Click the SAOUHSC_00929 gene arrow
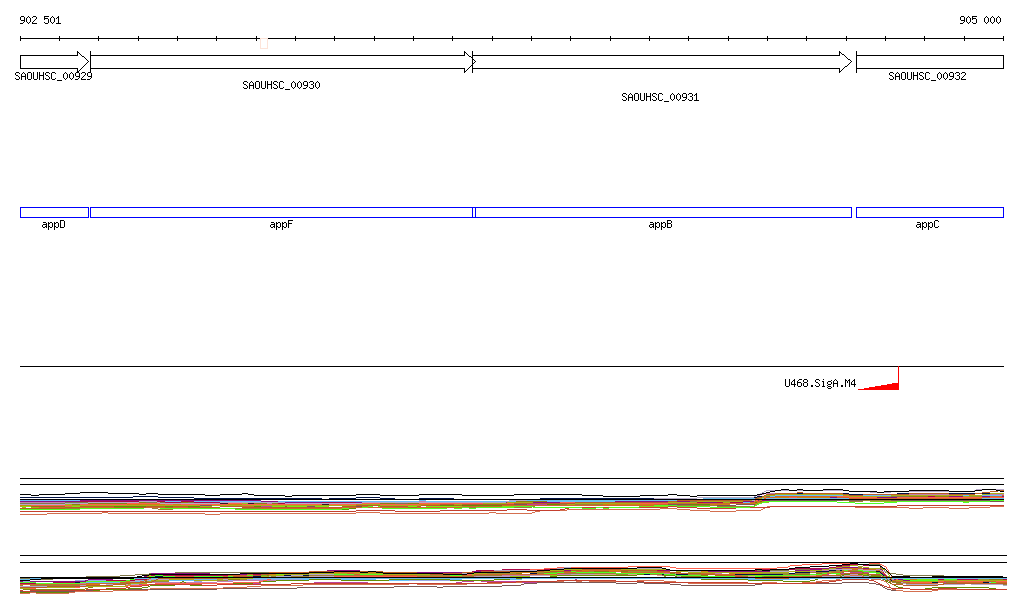Image resolution: width=1024 pixels, height=611 pixels. point(54,62)
